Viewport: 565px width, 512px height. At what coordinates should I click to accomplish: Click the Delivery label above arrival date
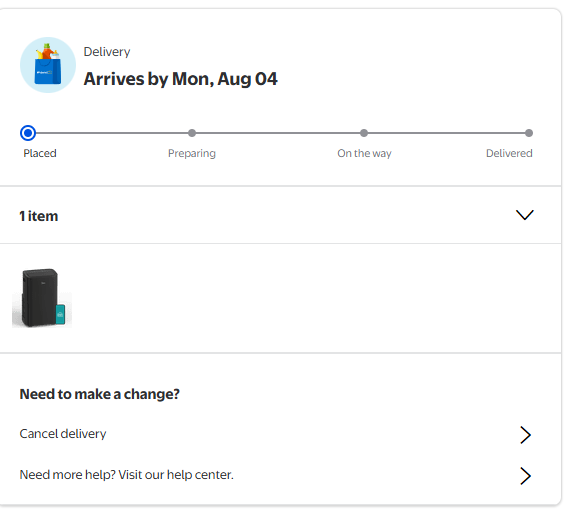[x=107, y=52]
